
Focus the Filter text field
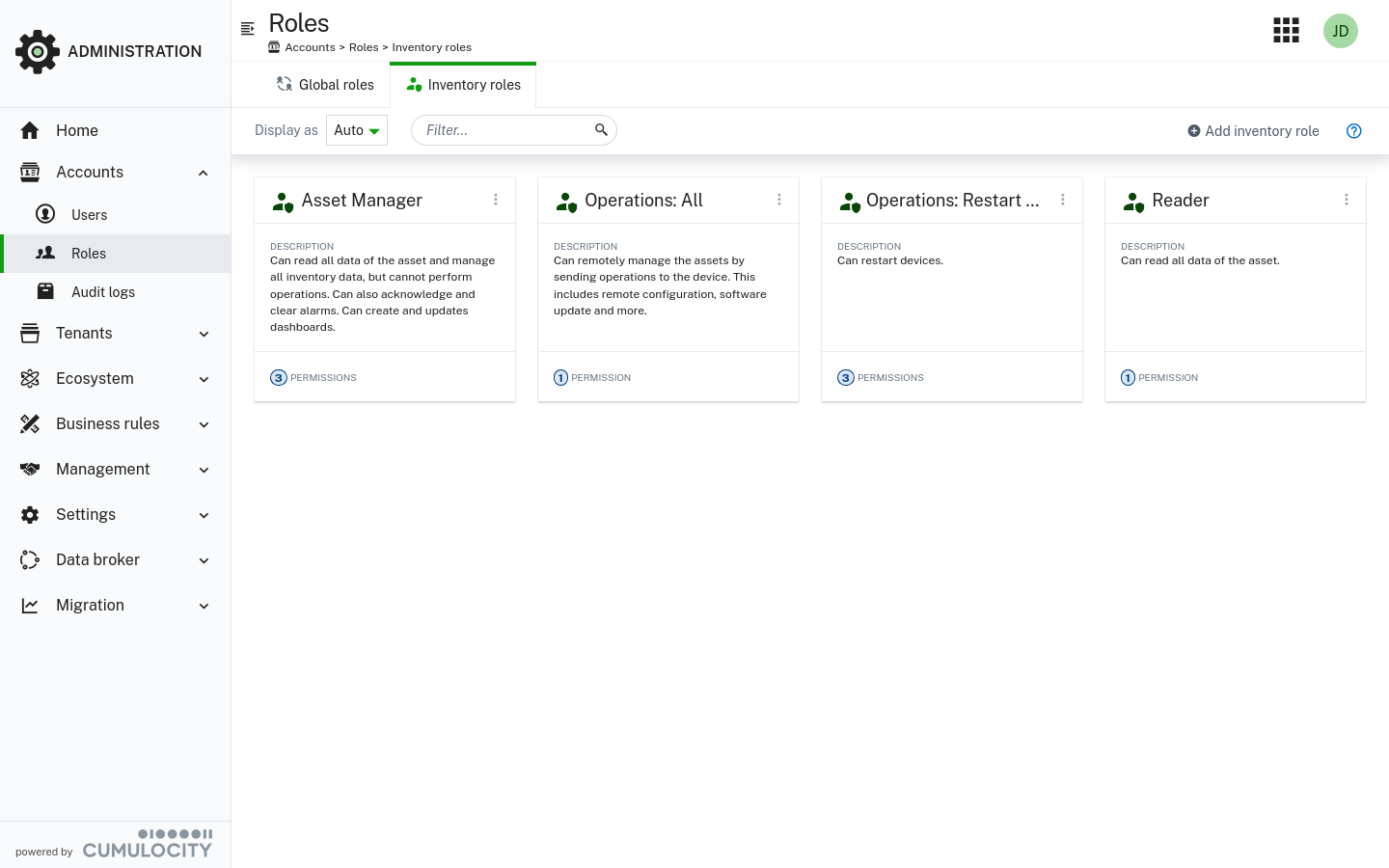click(504, 130)
